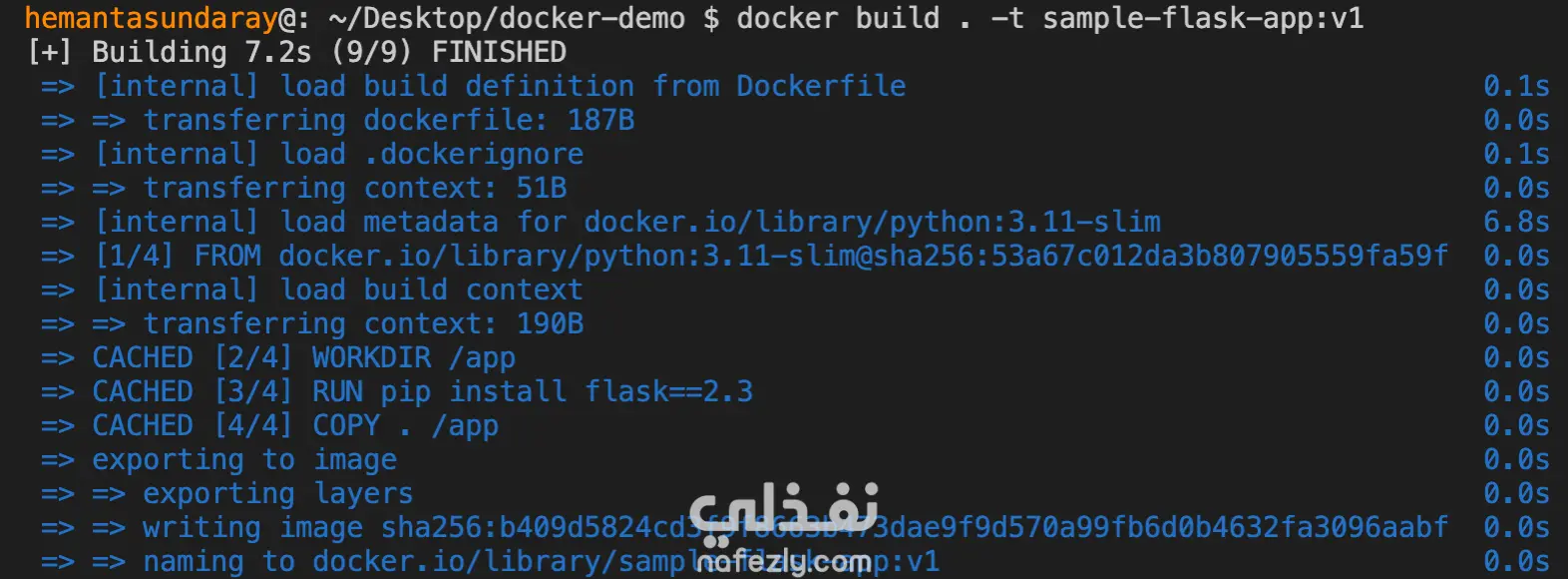Click the CACHED WORKDIR /app step
This screenshot has width=1568, height=579.
(x=304, y=357)
